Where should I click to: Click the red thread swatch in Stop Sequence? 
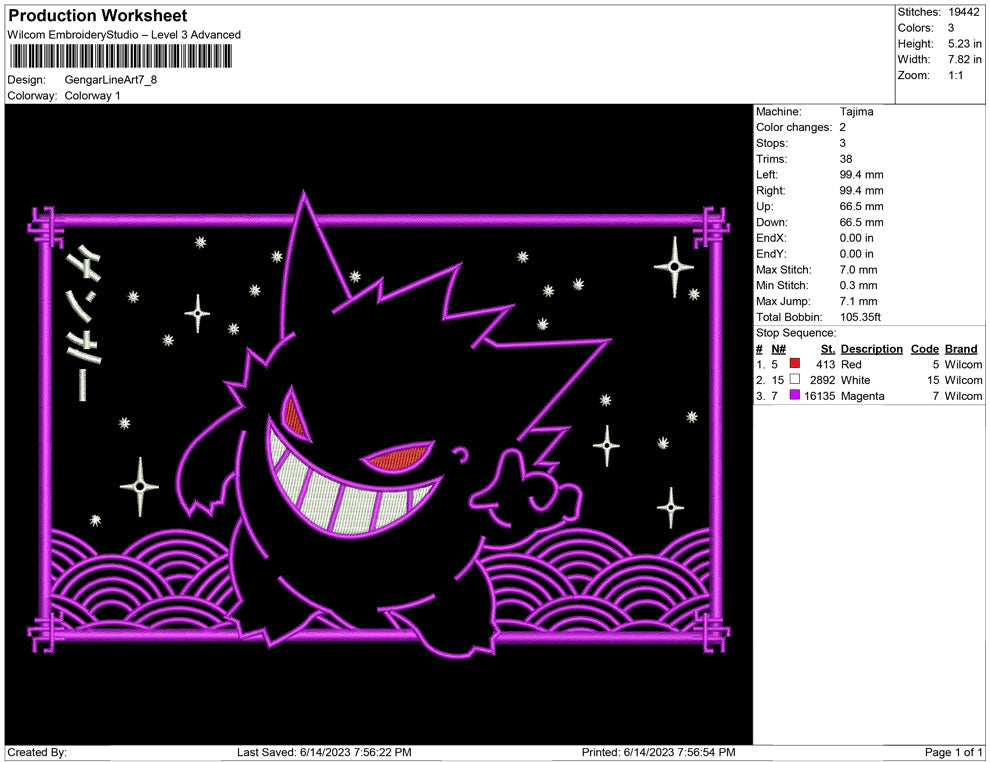tap(793, 364)
